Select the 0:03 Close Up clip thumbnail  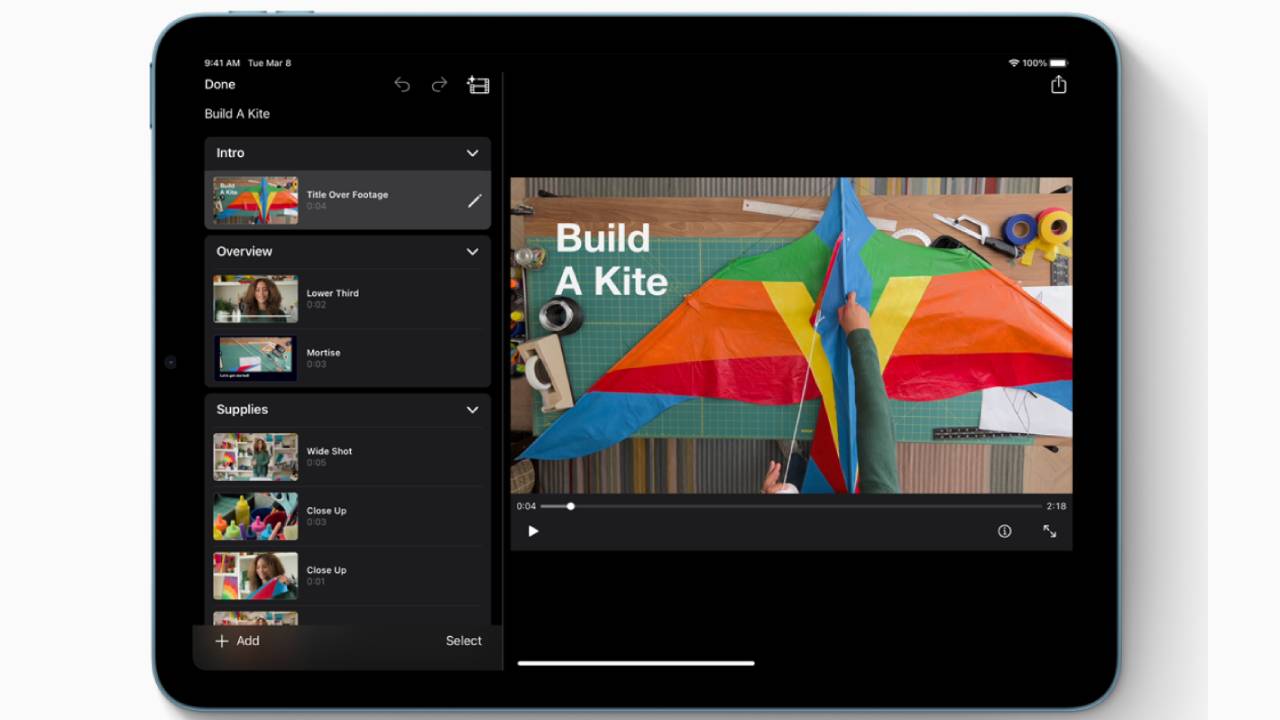tap(256, 516)
